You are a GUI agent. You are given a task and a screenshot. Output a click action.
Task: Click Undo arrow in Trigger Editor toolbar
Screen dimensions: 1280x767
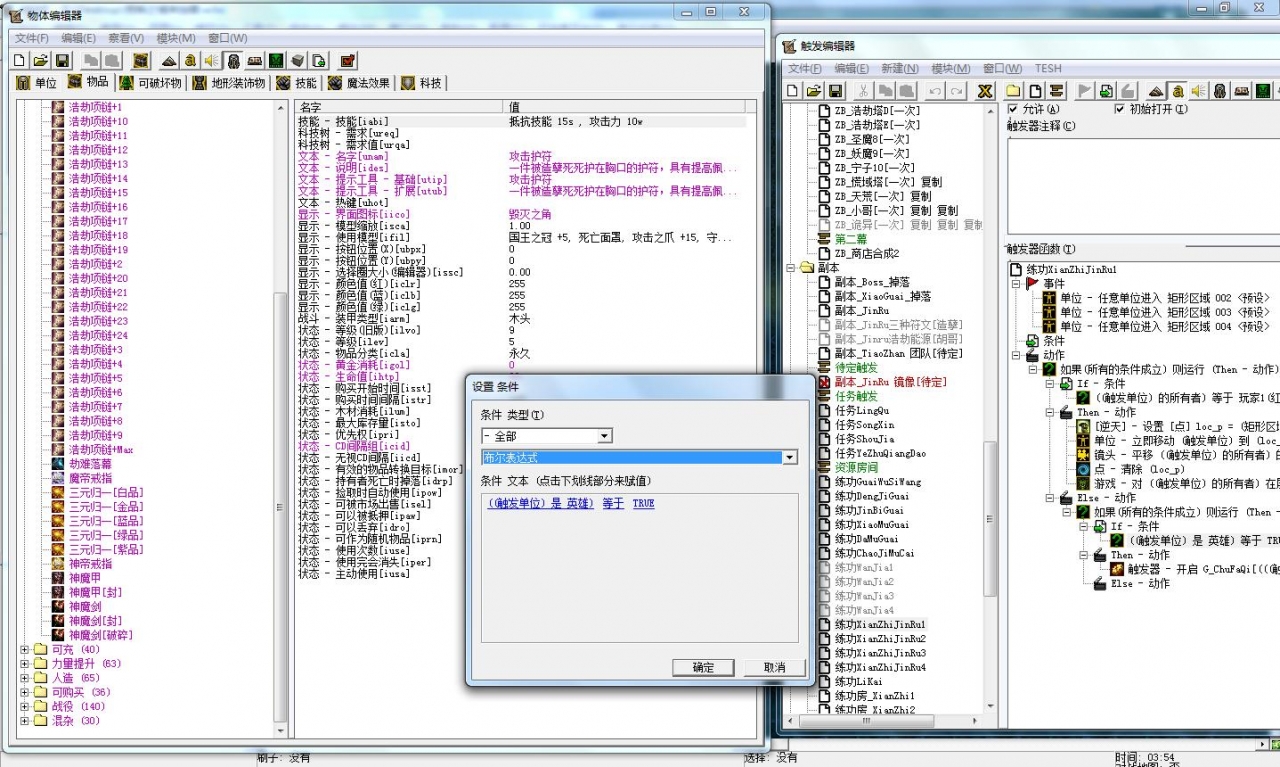tap(935, 90)
